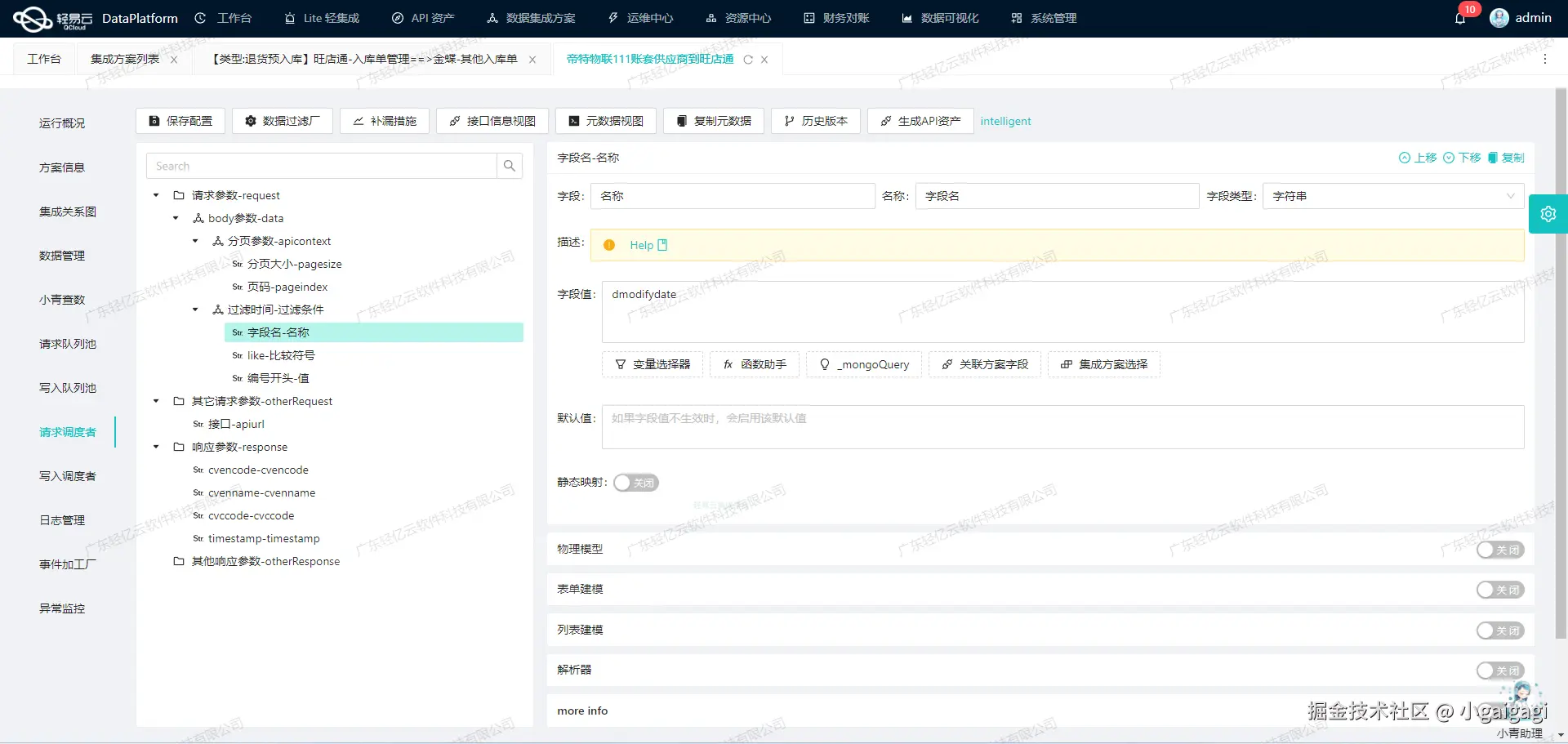Click the 复制元数据 copy metadata tool

713,120
